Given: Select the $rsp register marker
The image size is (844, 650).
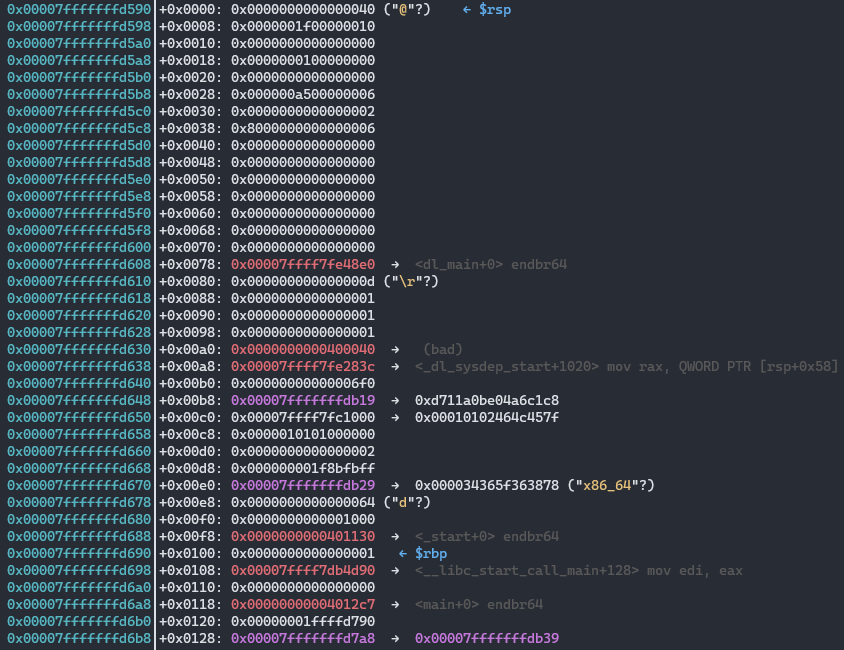Looking at the screenshot, I should point(495,9).
